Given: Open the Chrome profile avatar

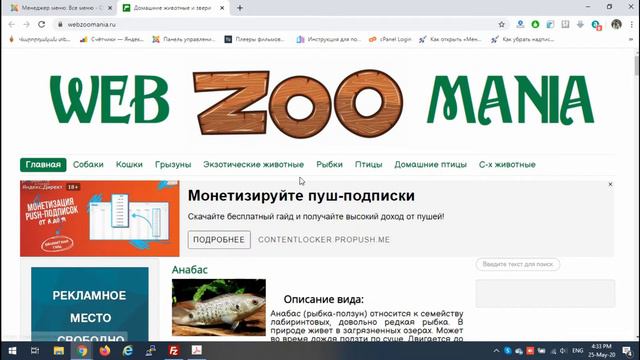Looking at the screenshot, I should tap(616, 24).
